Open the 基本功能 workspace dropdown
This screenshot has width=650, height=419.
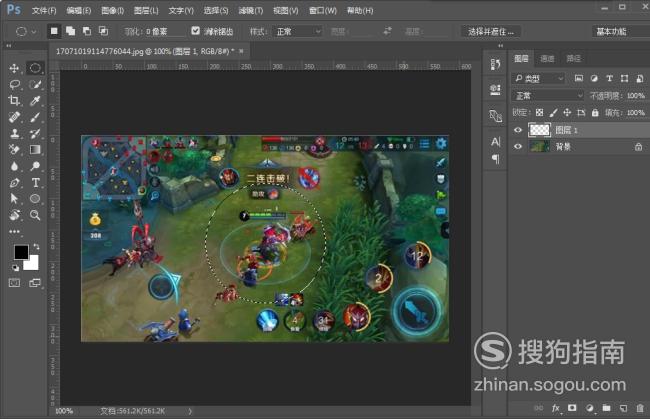620,31
